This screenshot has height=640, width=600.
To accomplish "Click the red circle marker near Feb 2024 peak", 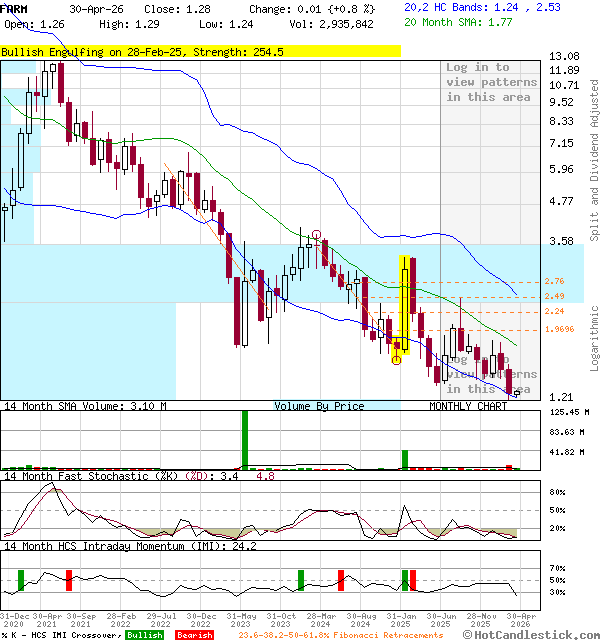I will coord(316,235).
